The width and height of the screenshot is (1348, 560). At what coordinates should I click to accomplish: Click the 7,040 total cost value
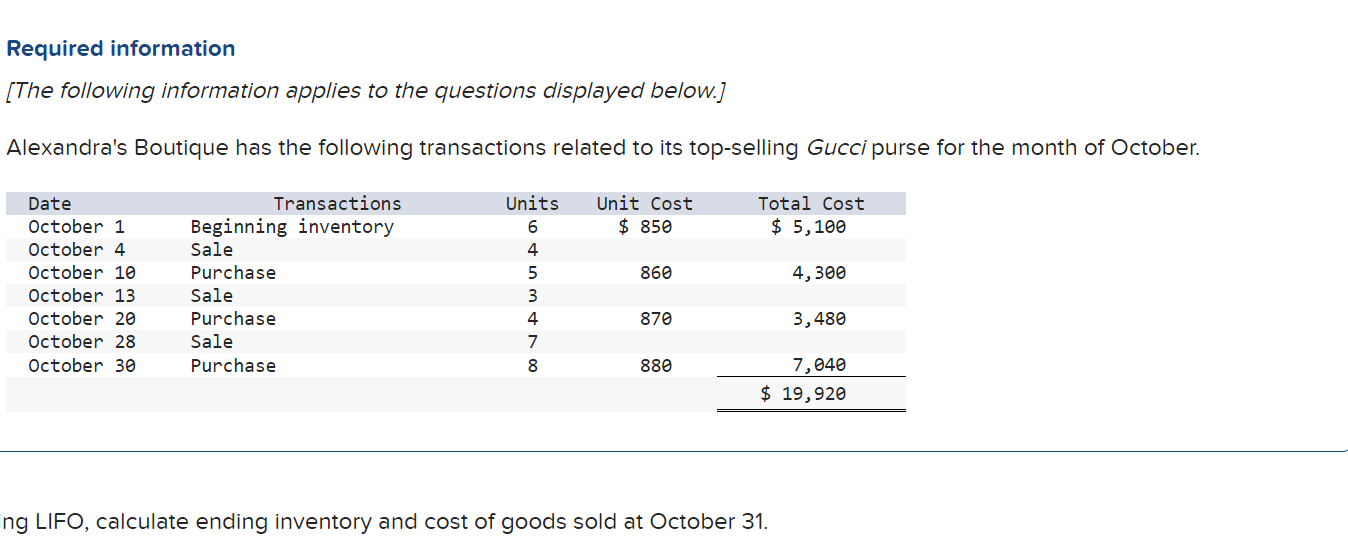coord(819,366)
